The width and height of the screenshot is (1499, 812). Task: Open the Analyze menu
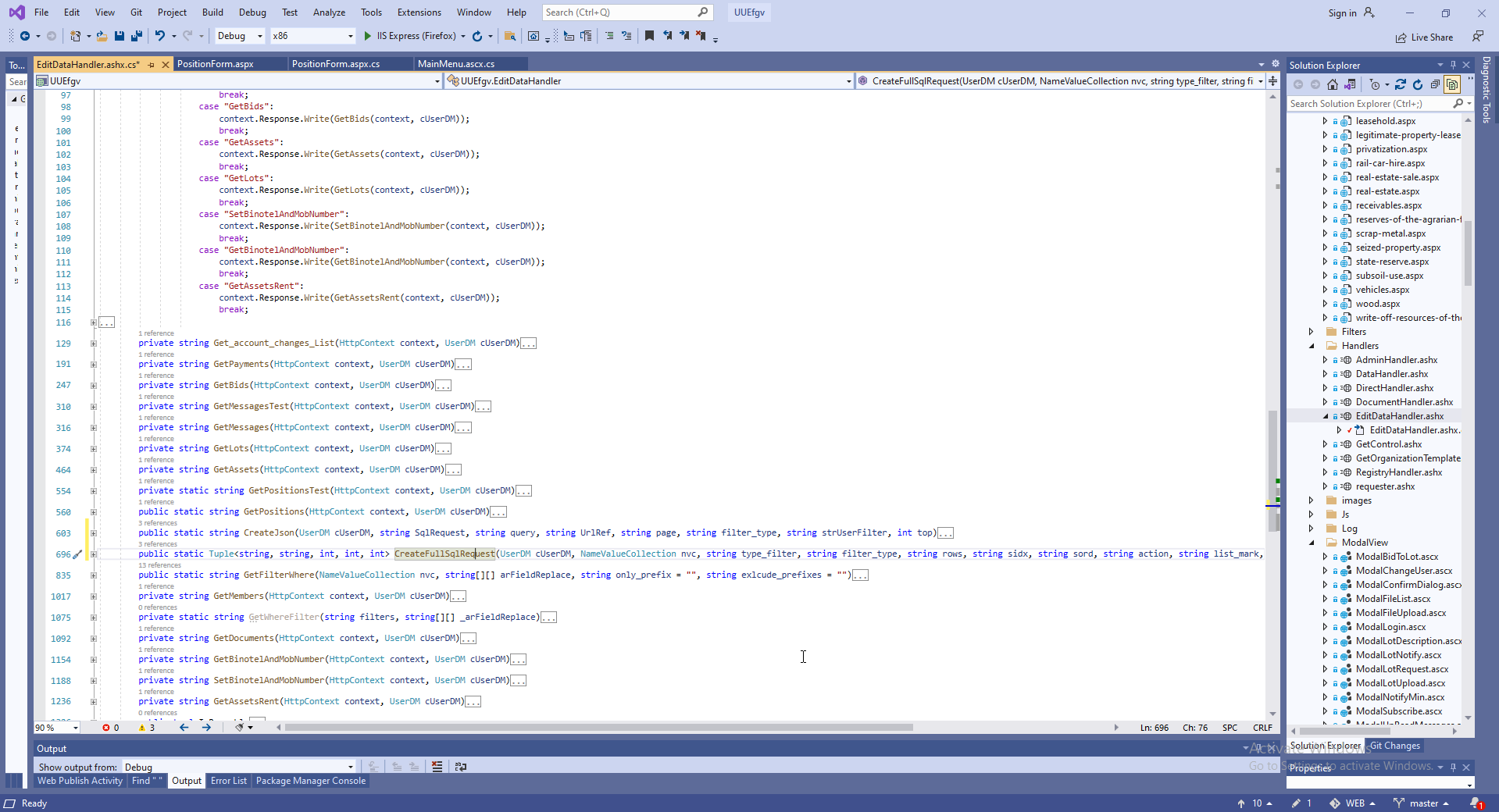pyautogui.click(x=329, y=12)
